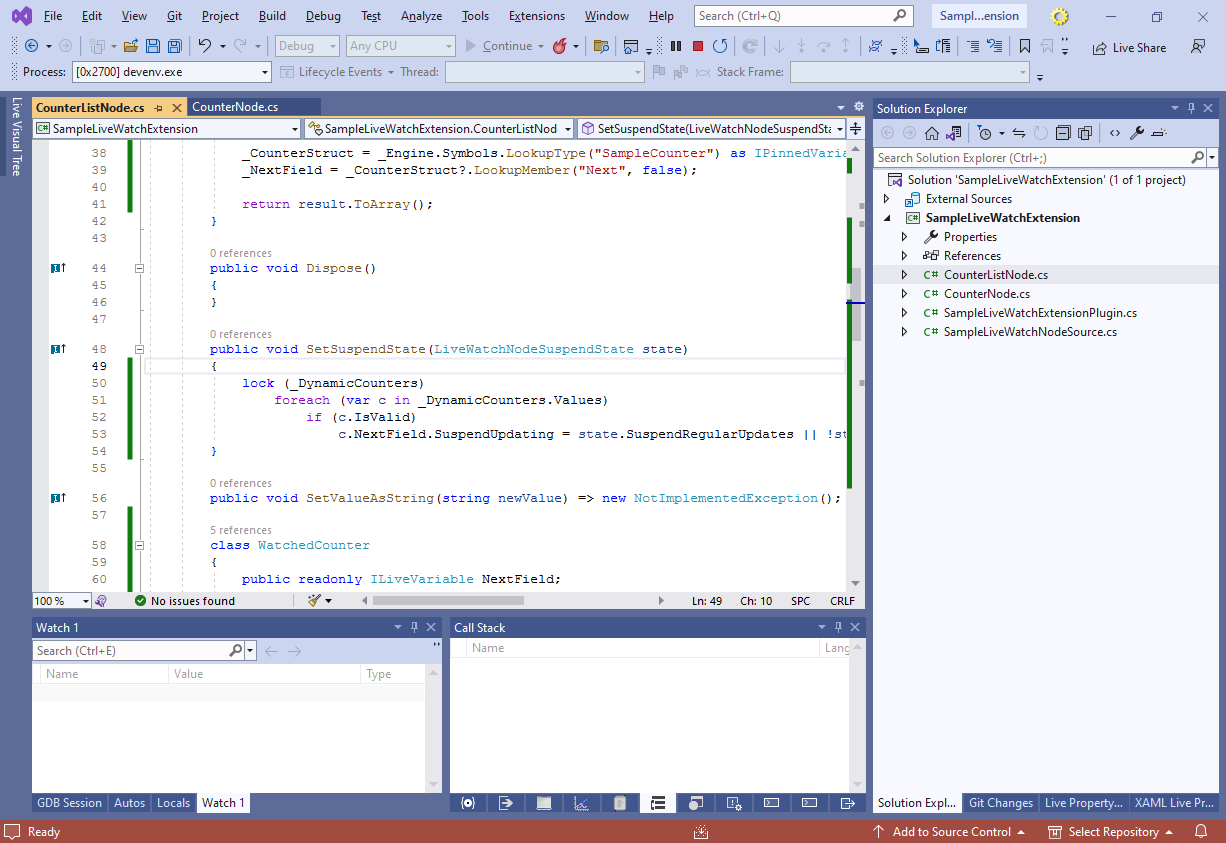Viewport: 1226px width, 843px height.
Task: Switch to the GDB Session tab
Action: tap(69, 803)
